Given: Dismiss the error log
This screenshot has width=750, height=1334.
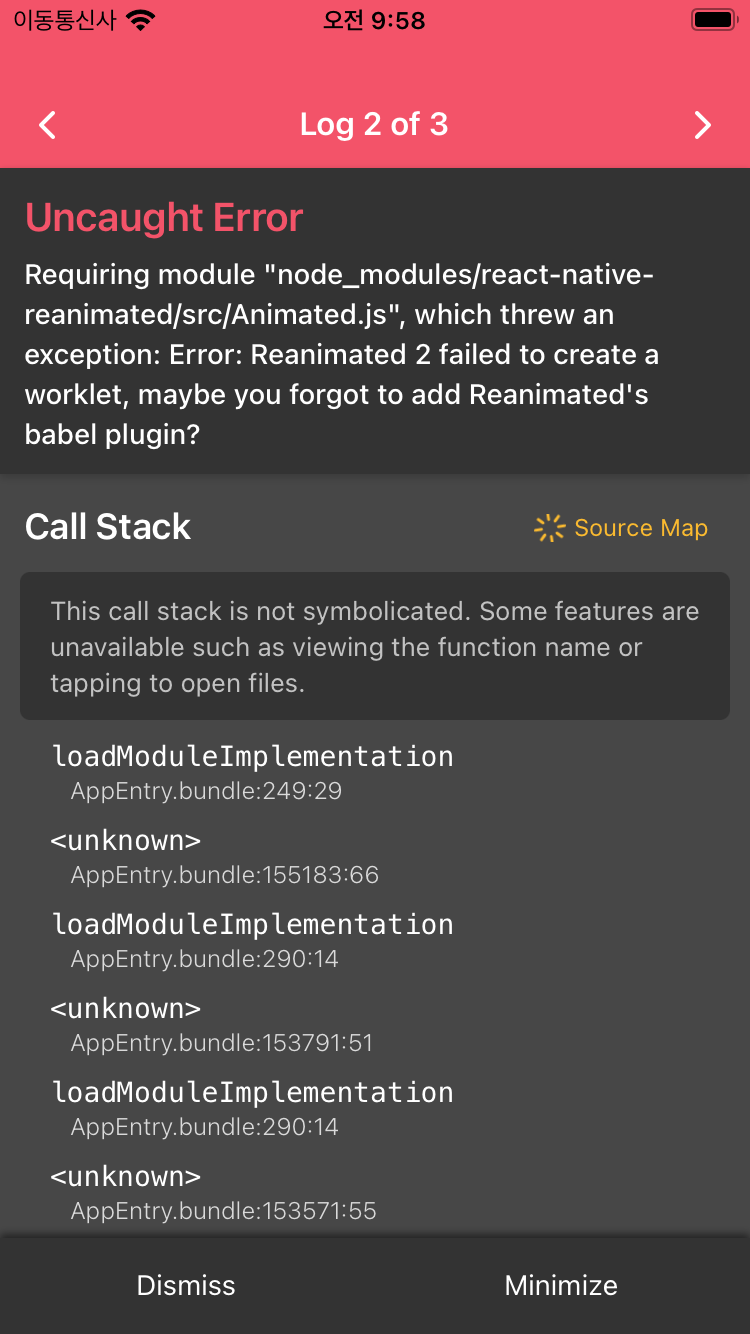Looking at the screenshot, I should pyautogui.click(x=186, y=1285).
